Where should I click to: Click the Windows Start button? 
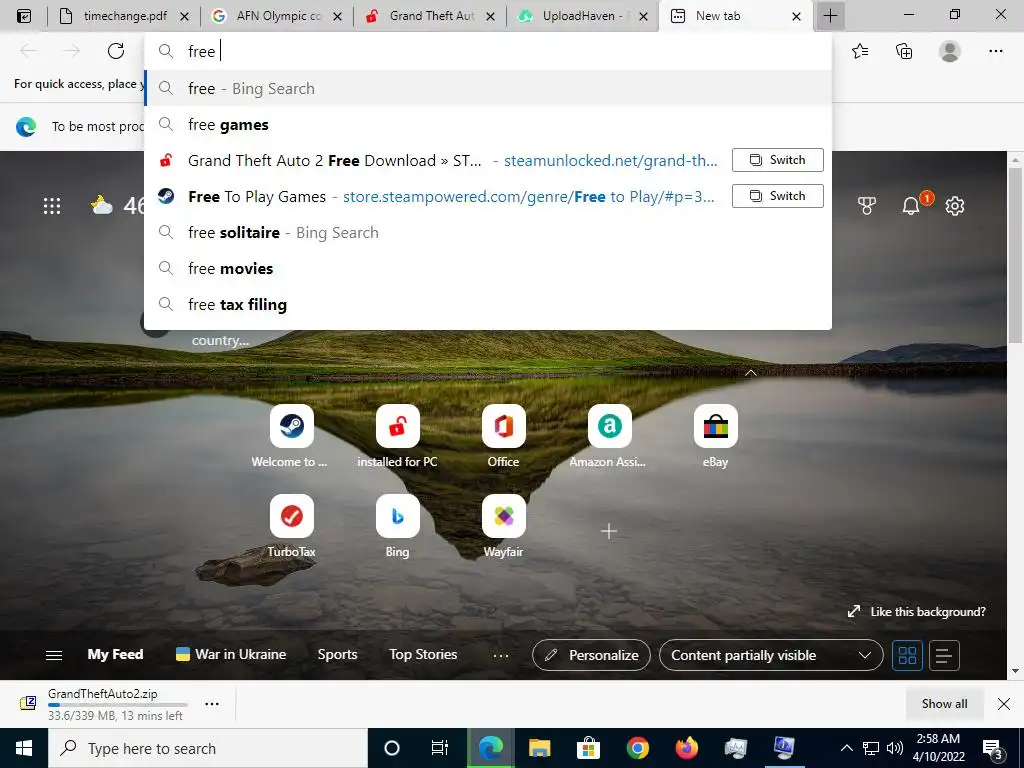click(x=24, y=748)
